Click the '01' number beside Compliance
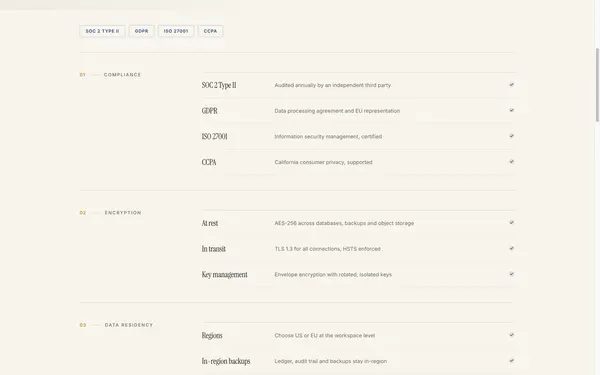This screenshot has width=600, height=375. point(82,75)
